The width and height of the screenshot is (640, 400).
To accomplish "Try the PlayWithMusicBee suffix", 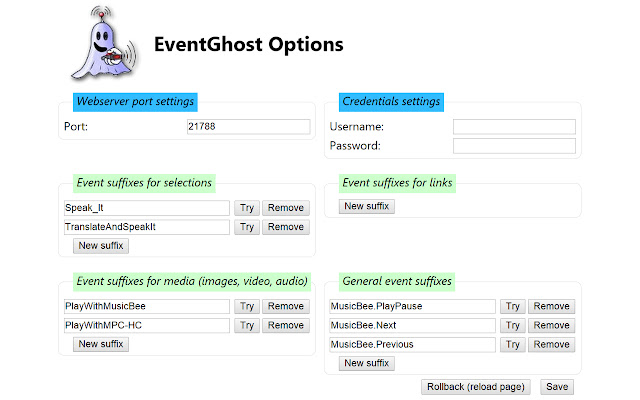I will coord(247,306).
